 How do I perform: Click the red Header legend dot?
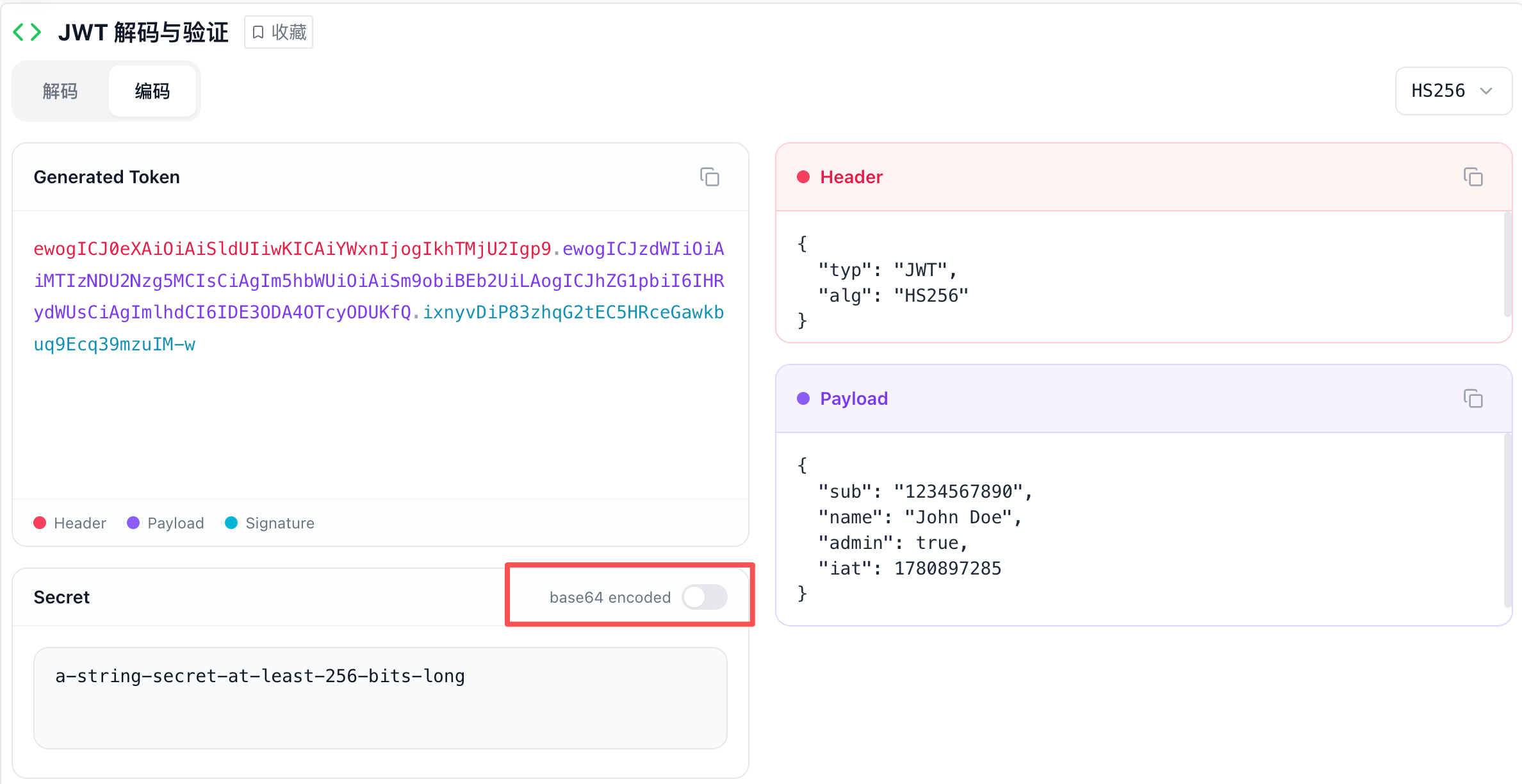tap(40, 523)
